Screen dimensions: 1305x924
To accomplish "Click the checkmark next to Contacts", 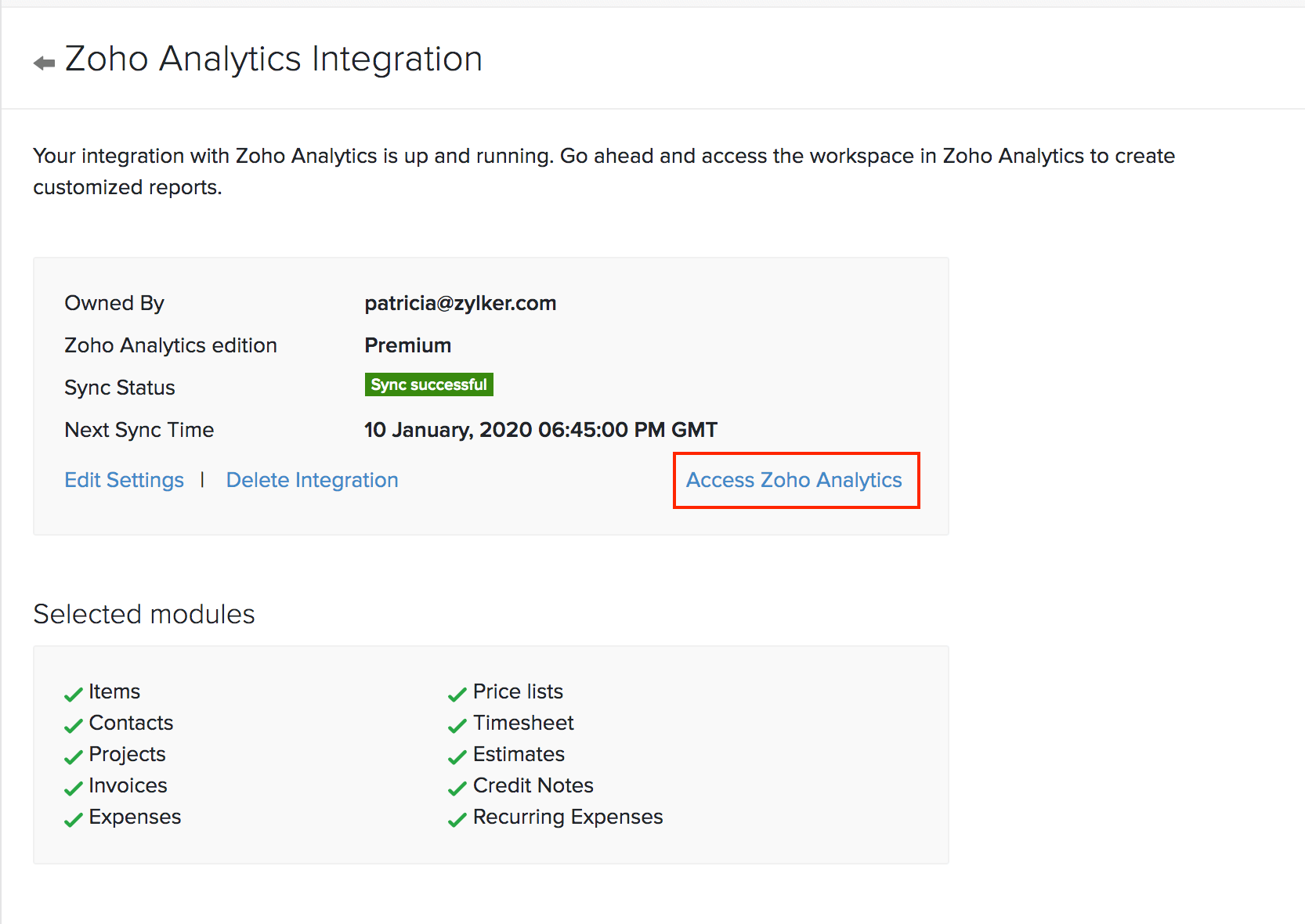I will (x=73, y=725).
